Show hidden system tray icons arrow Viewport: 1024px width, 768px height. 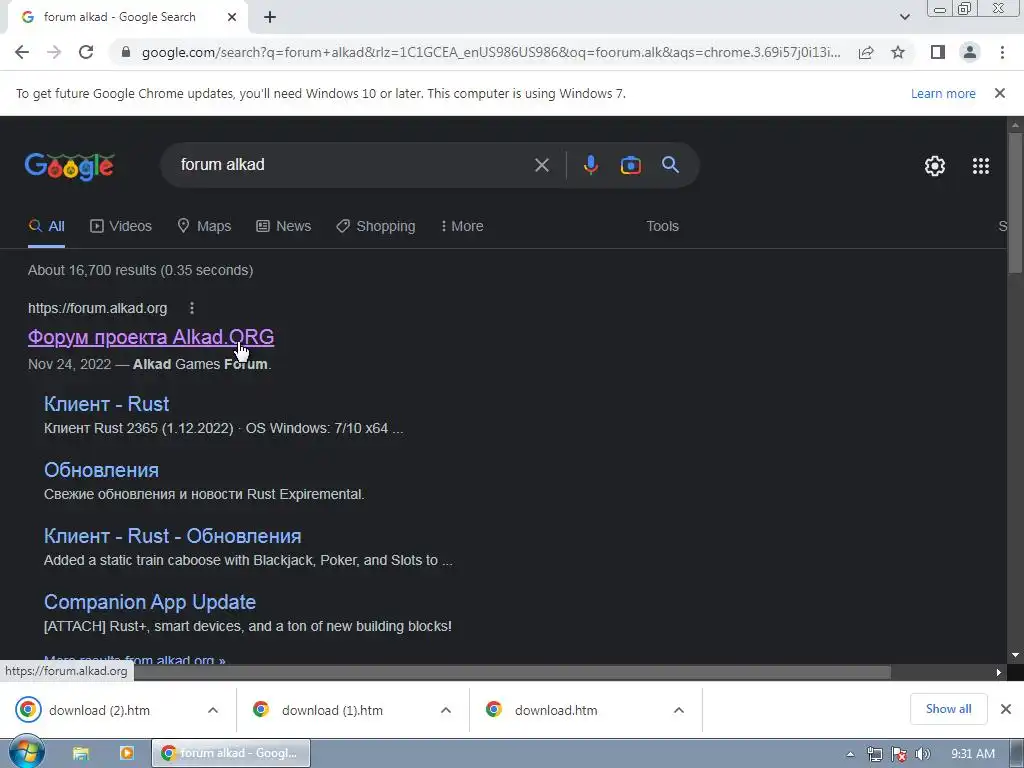click(x=850, y=754)
